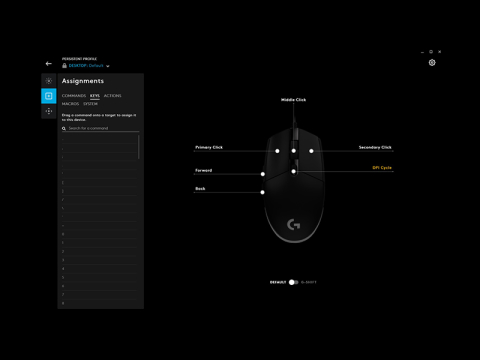Go back using the arrow icon
Viewport: 480px width, 360px height.
point(49,63)
